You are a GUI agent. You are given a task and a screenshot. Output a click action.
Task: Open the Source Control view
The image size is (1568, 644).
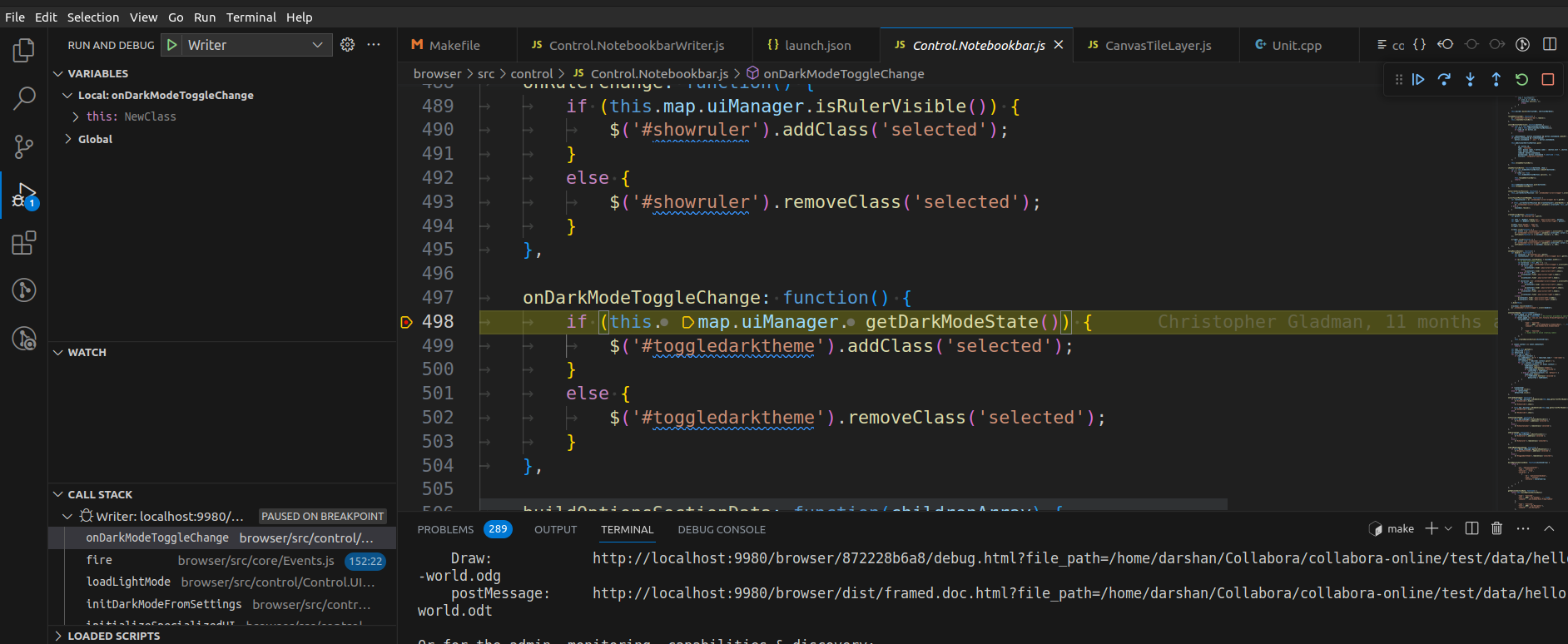point(24,147)
